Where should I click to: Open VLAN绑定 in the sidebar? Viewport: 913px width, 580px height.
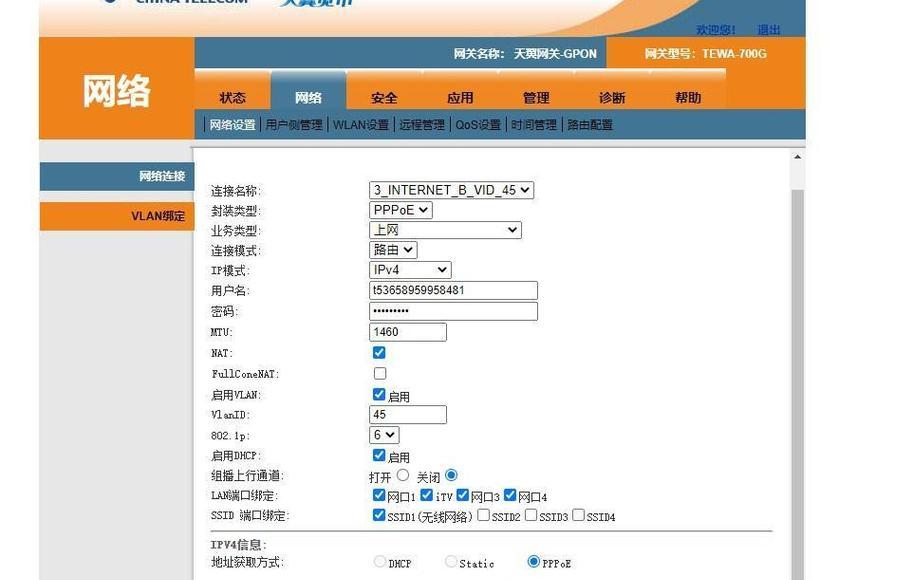pyautogui.click(x=117, y=216)
